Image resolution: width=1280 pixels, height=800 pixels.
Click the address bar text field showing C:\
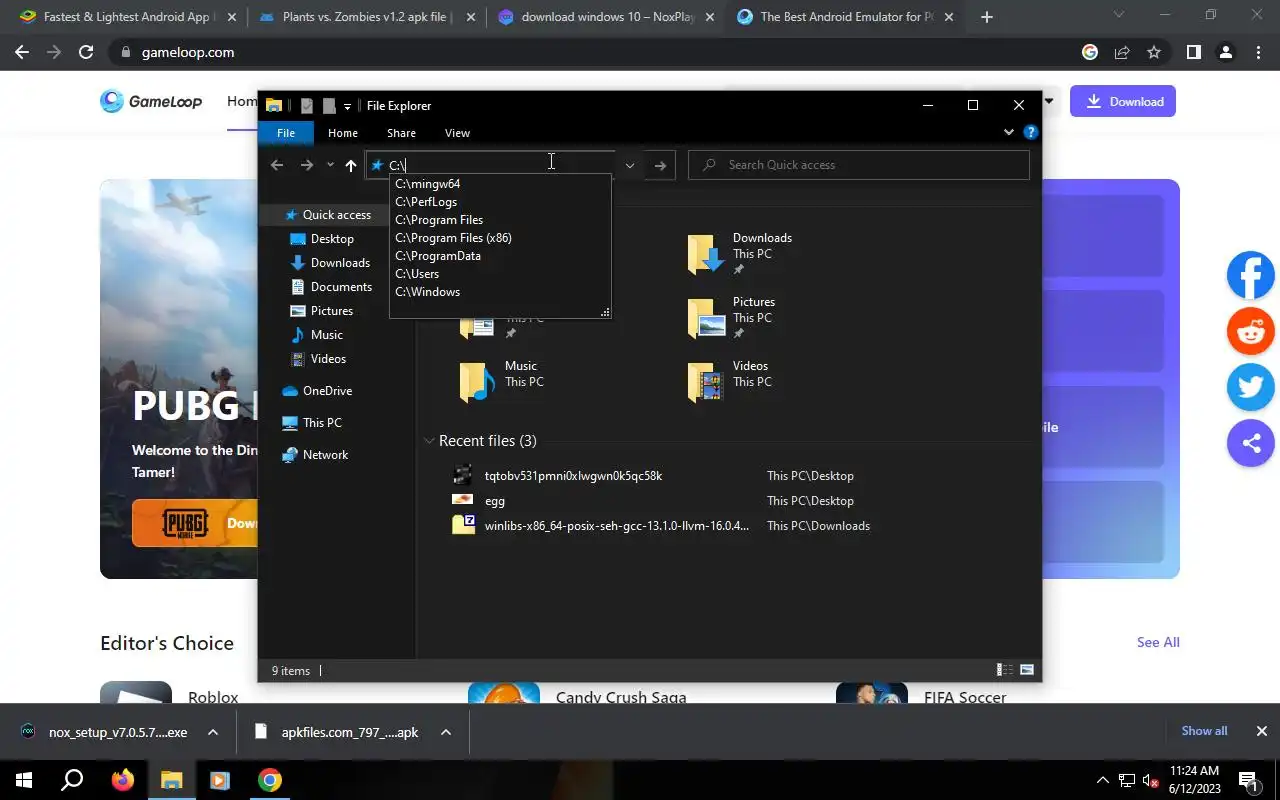[x=490, y=165]
